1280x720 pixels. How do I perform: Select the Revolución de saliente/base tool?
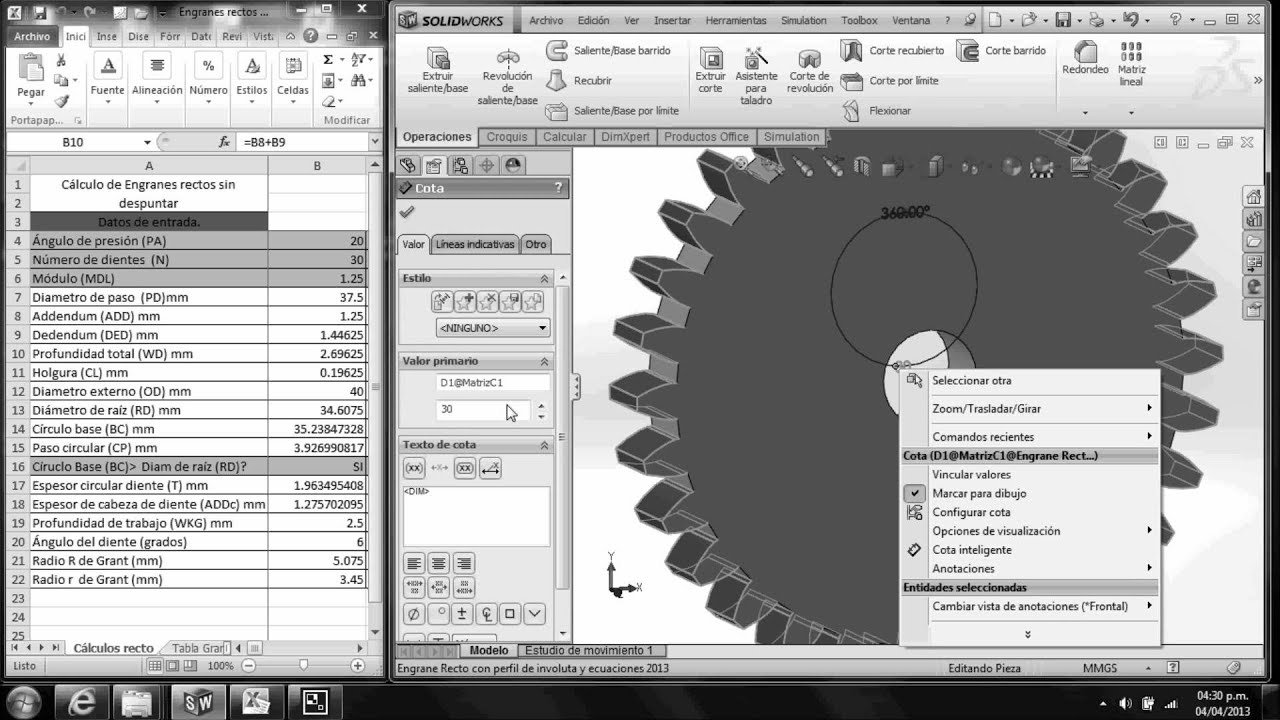pos(508,76)
